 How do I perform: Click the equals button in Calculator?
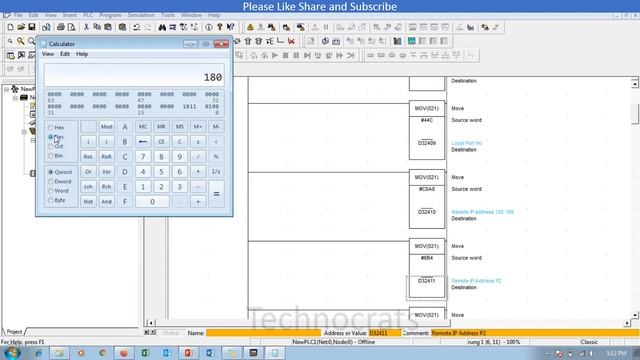216,194
